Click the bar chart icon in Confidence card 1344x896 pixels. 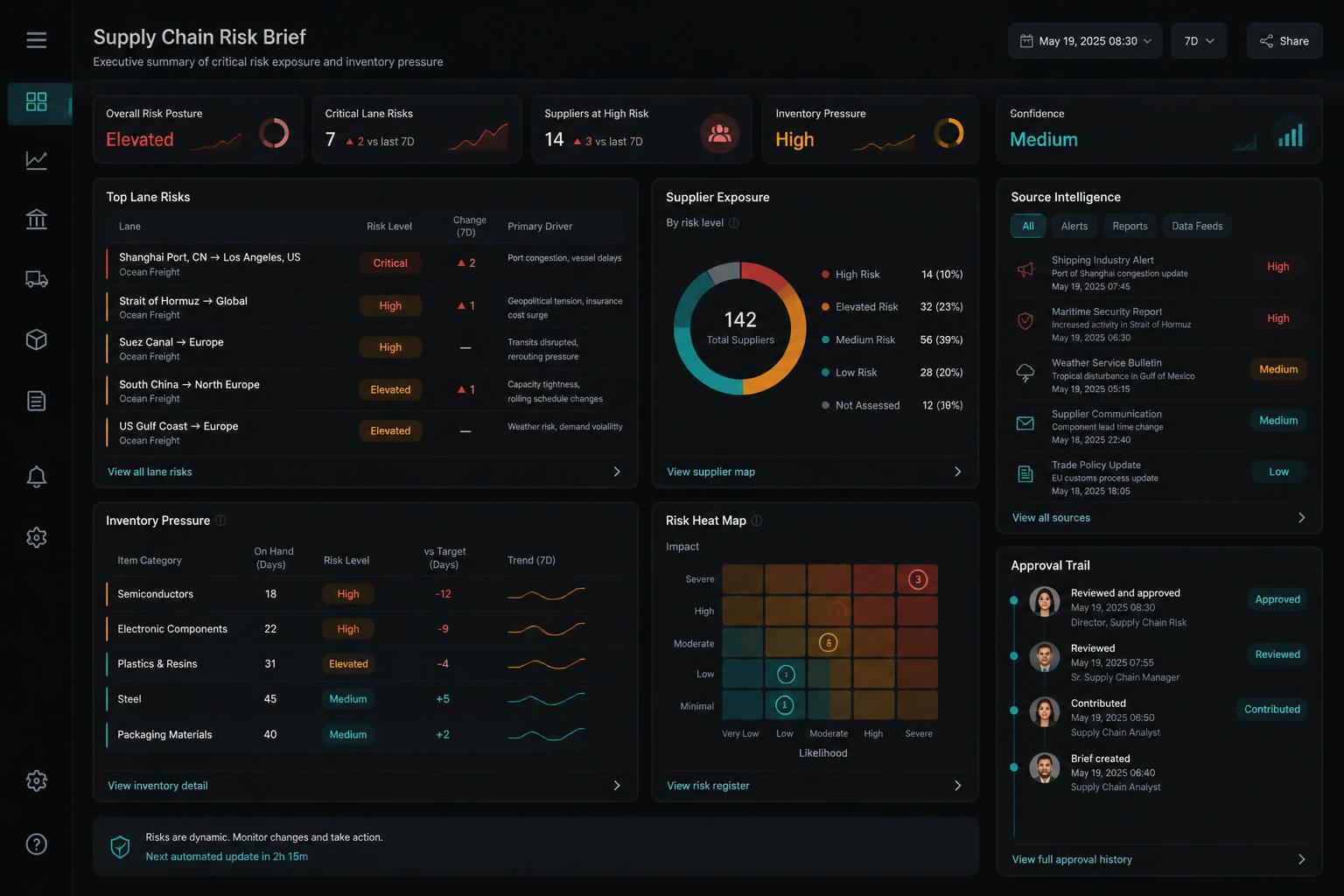[x=1291, y=136]
